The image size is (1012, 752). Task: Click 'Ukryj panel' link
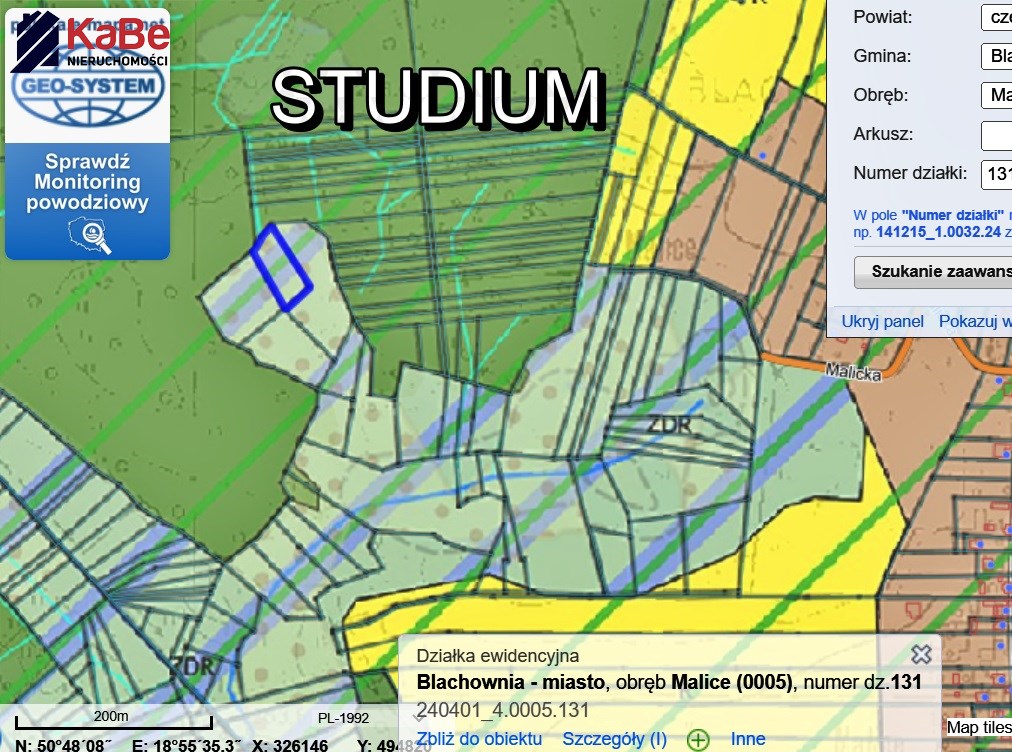(882, 321)
